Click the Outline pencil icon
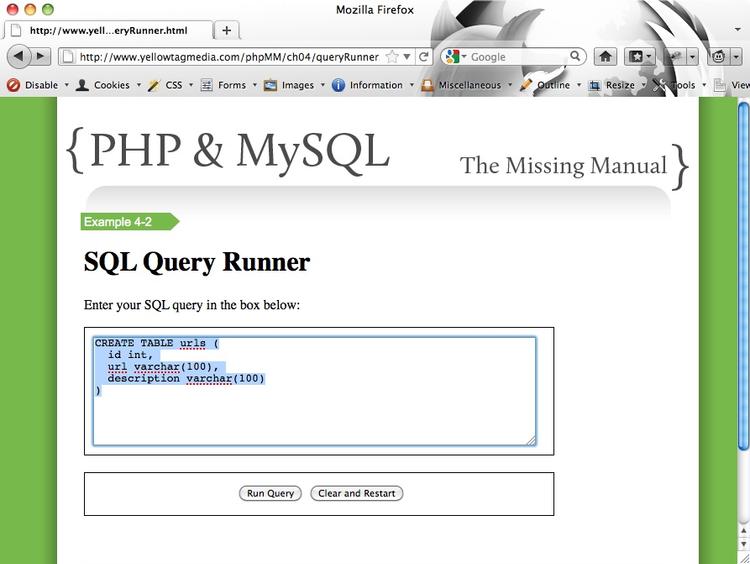Viewport: 750px width, 564px height. (x=526, y=85)
